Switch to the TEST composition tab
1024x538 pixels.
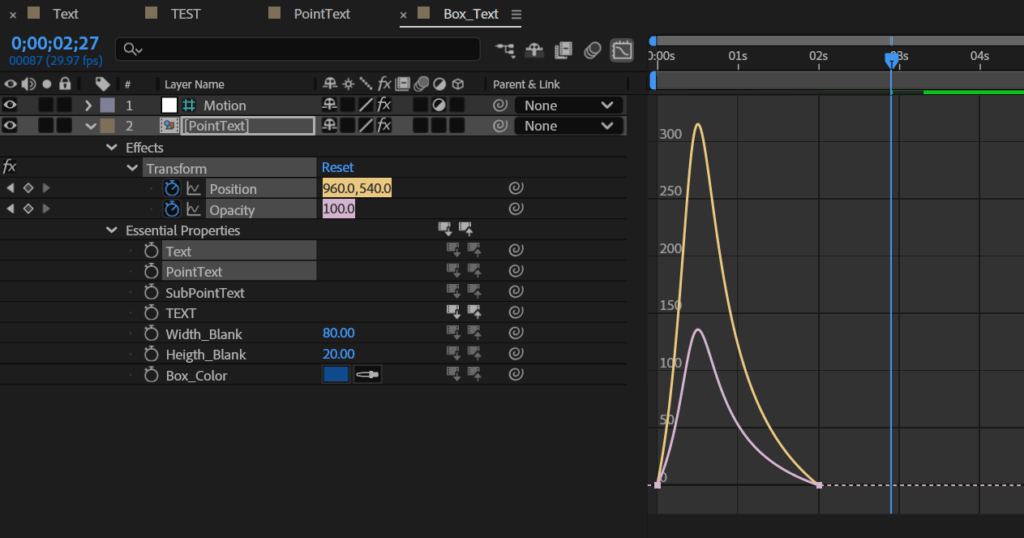[x=185, y=14]
